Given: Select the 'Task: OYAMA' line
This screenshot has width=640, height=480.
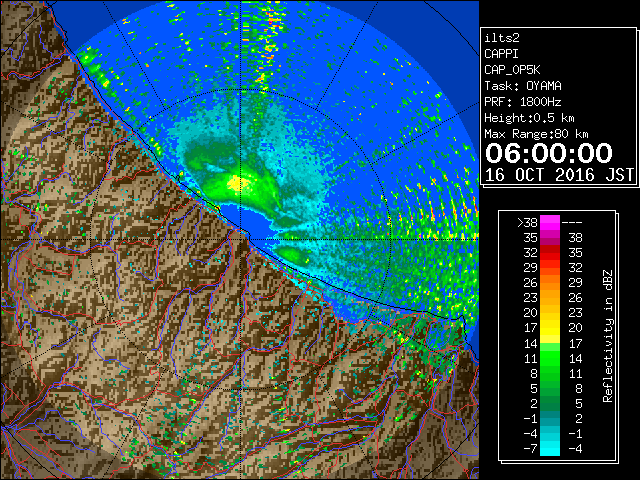Looking at the screenshot, I should tap(523, 86).
